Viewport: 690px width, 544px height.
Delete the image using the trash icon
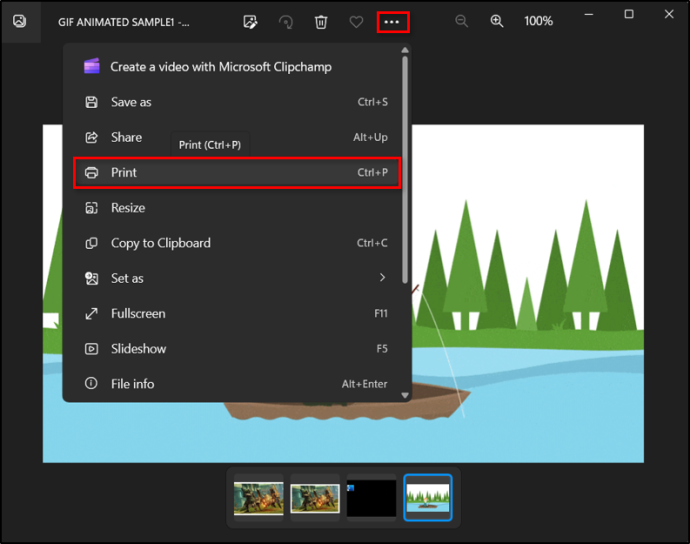click(x=321, y=22)
